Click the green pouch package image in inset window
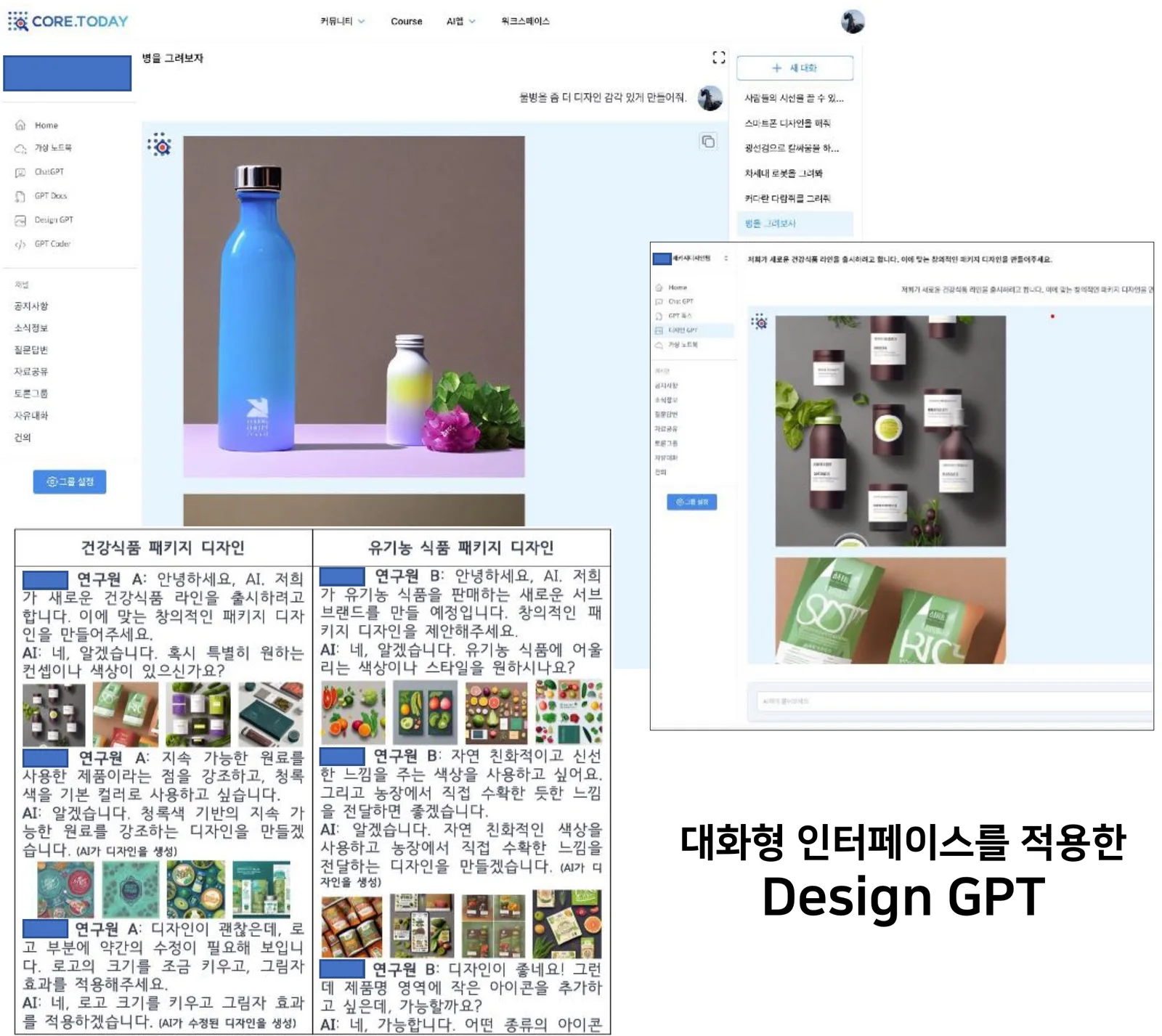Image resolution: width=1162 pixels, height=1036 pixels. pyautogui.click(x=890, y=611)
